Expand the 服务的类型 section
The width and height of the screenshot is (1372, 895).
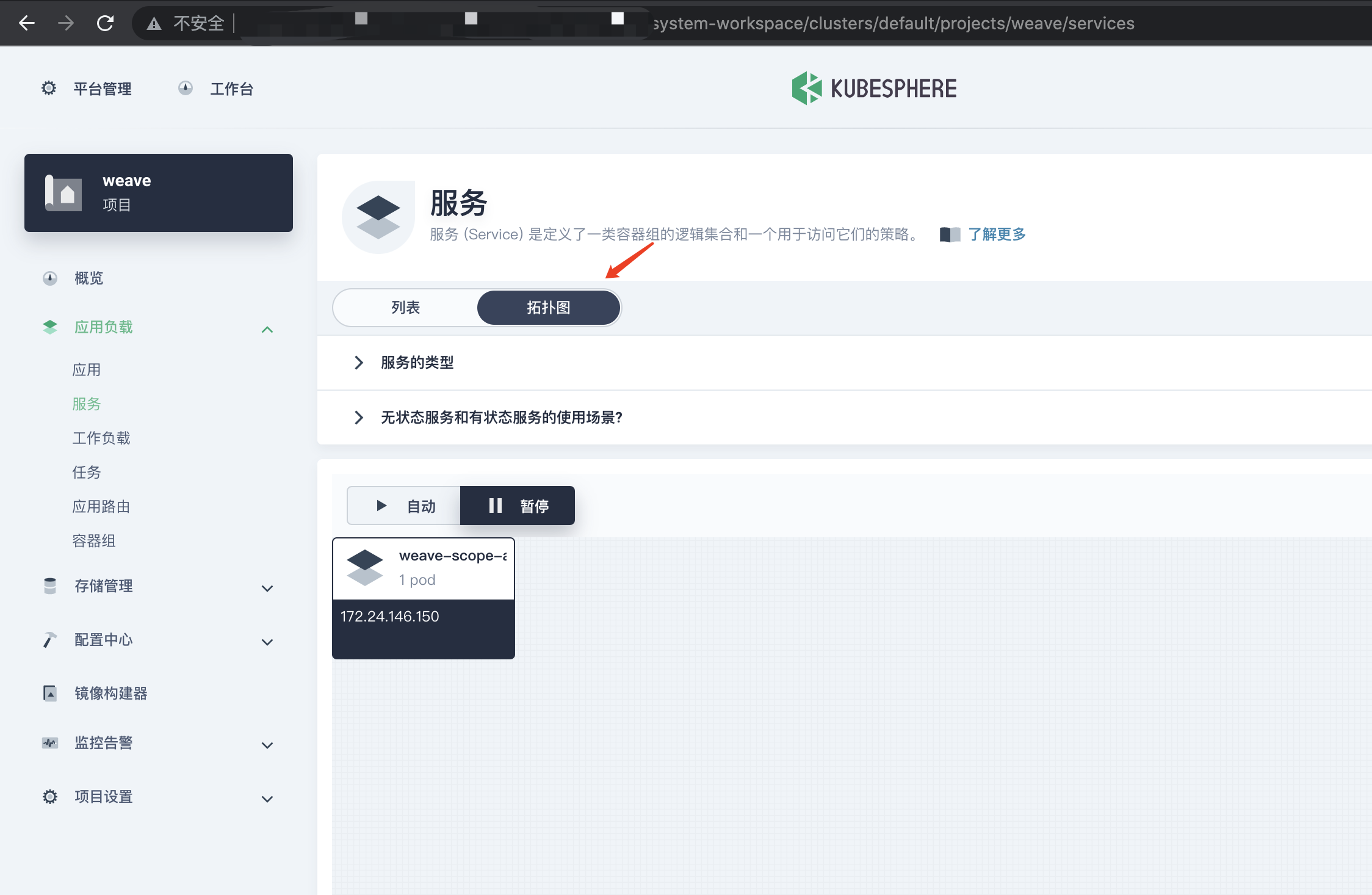point(417,363)
